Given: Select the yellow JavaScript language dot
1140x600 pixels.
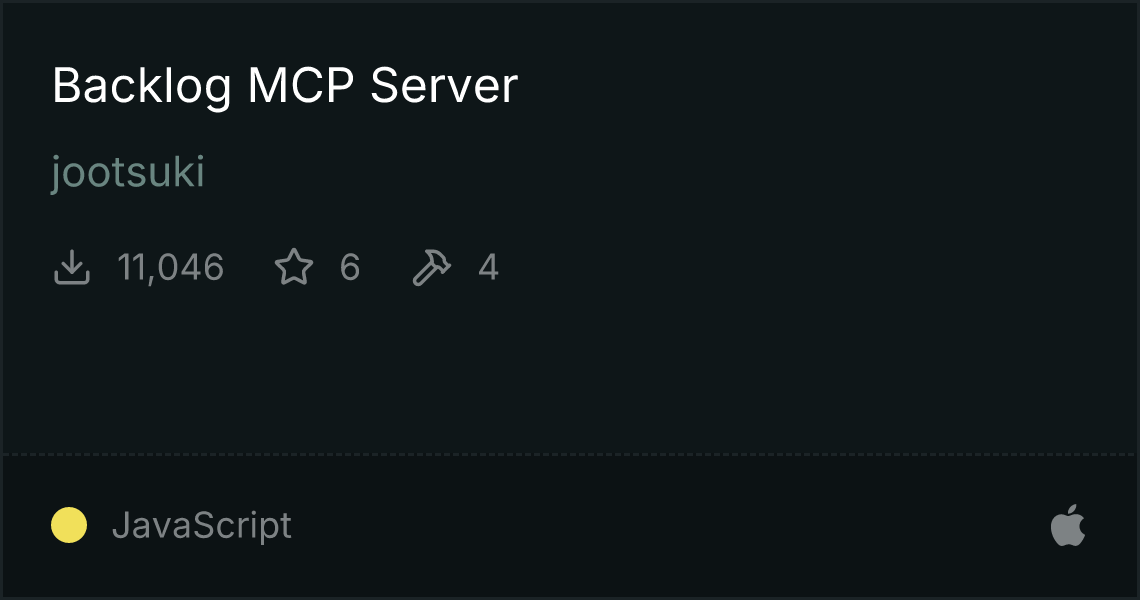Looking at the screenshot, I should click(69, 525).
